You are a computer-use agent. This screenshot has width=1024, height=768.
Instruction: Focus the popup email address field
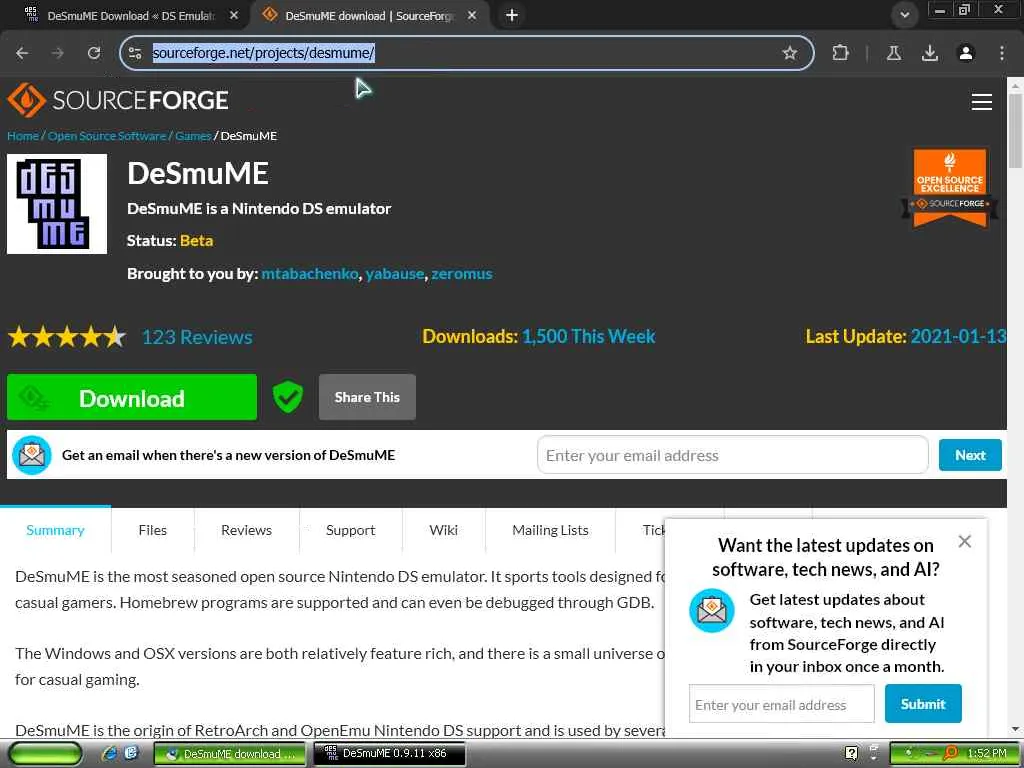click(x=781, y=704)
